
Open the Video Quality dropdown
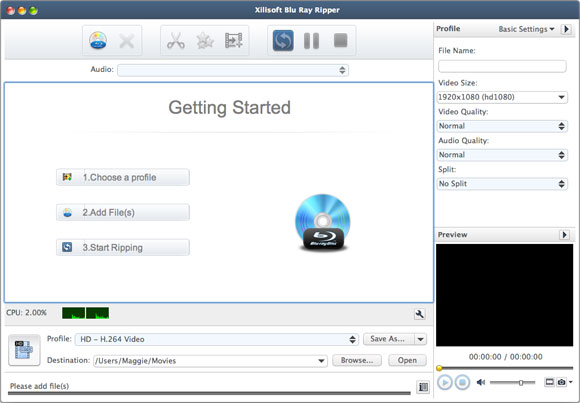[x=502, y=126]
